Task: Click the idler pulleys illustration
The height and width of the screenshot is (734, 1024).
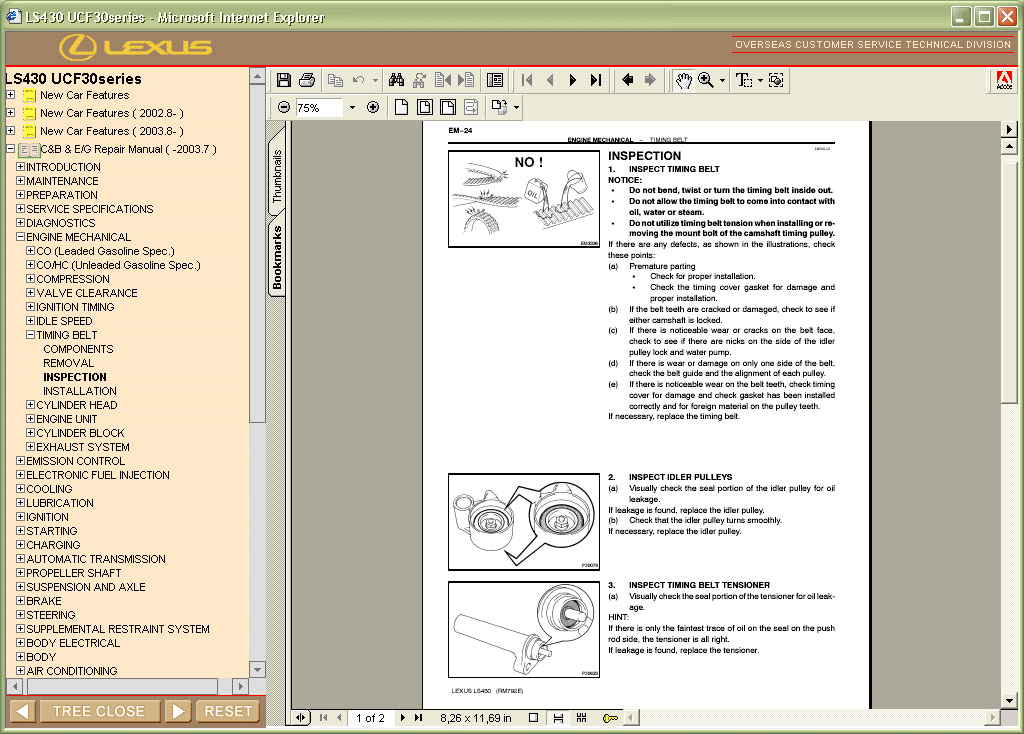Action: (524, 522)
